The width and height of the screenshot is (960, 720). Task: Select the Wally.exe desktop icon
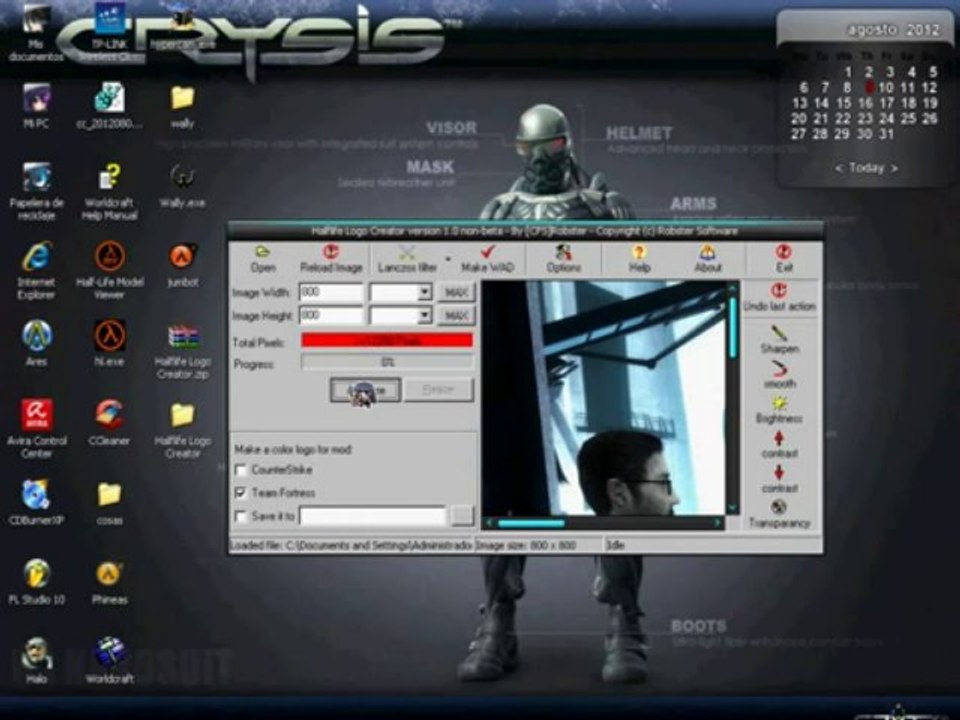(x=182, y=178)
